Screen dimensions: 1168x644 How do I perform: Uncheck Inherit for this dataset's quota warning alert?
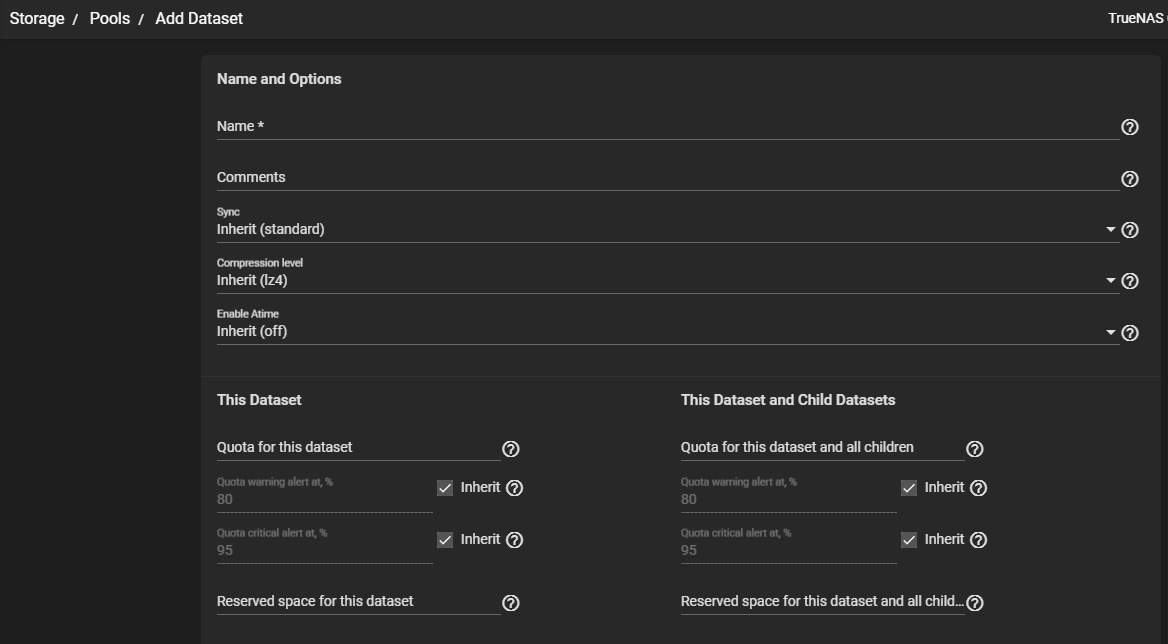pos(445,488)
